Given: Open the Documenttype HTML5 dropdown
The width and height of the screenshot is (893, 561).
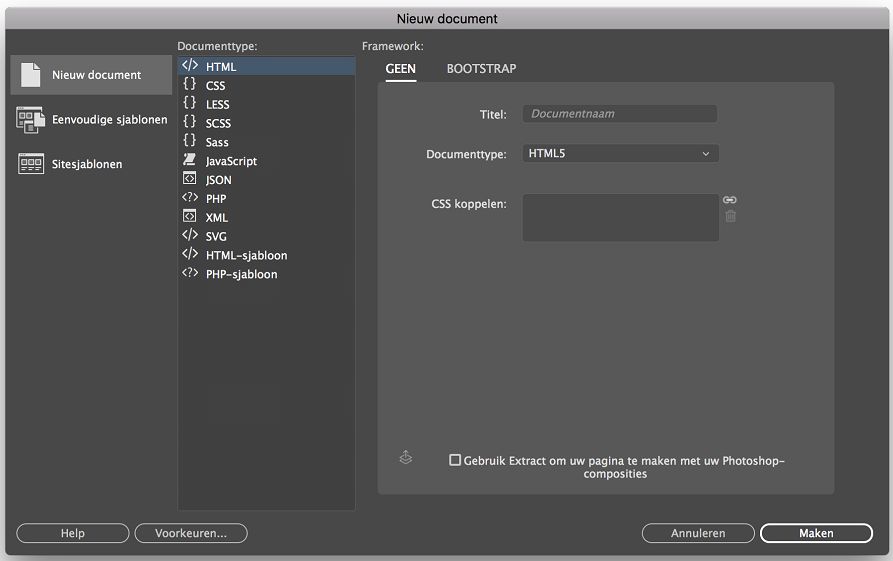Looking at the screenshot, I should (620, 153).
